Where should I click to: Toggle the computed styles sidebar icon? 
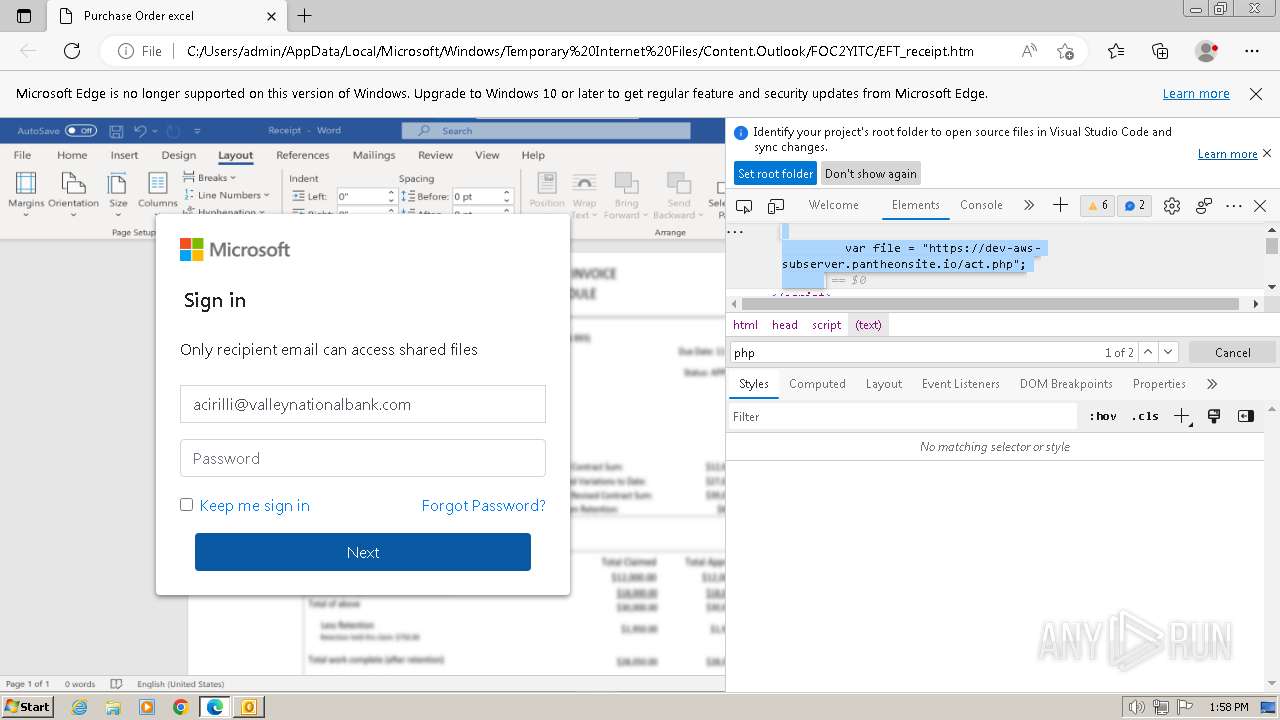tap(1246, 416)
